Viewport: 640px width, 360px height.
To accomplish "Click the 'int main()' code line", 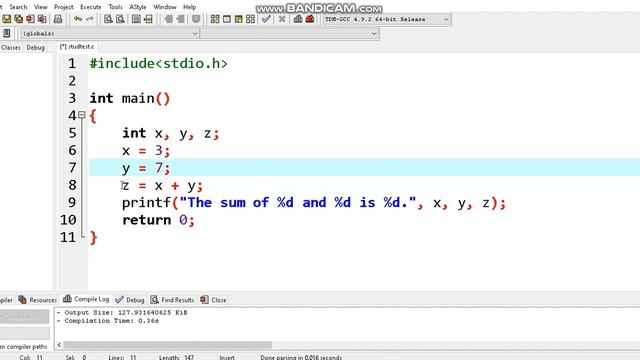I will tap(130, 98).
